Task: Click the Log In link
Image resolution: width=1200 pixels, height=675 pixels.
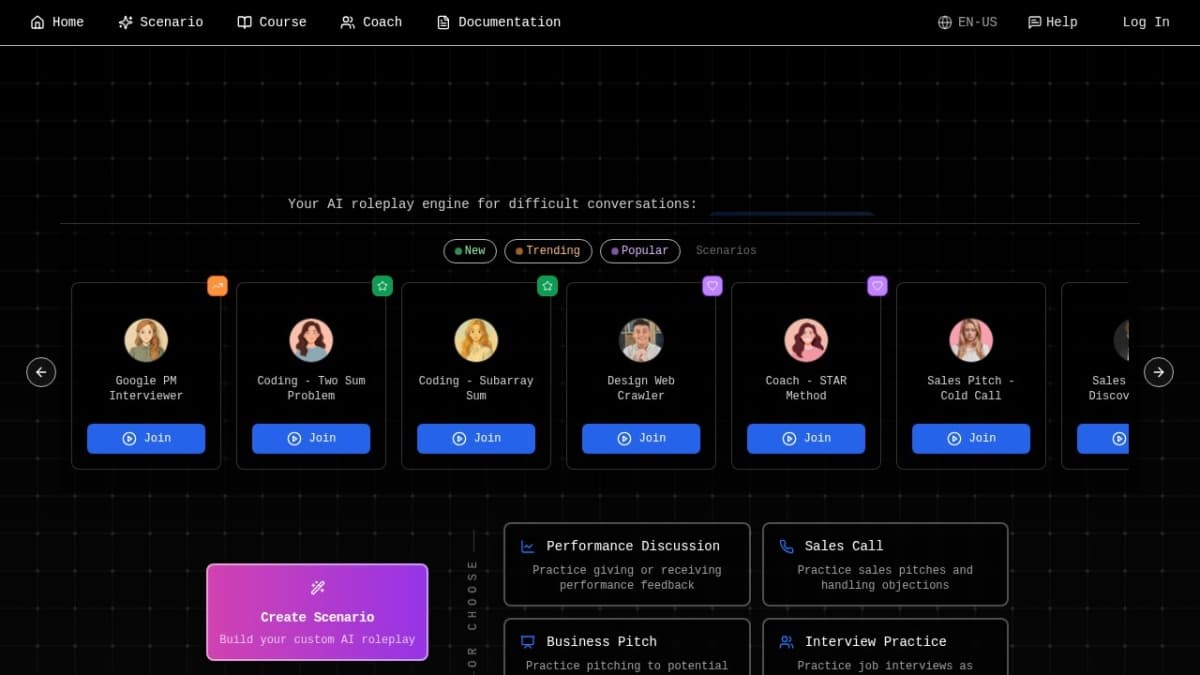Action: click(1145, 22)
